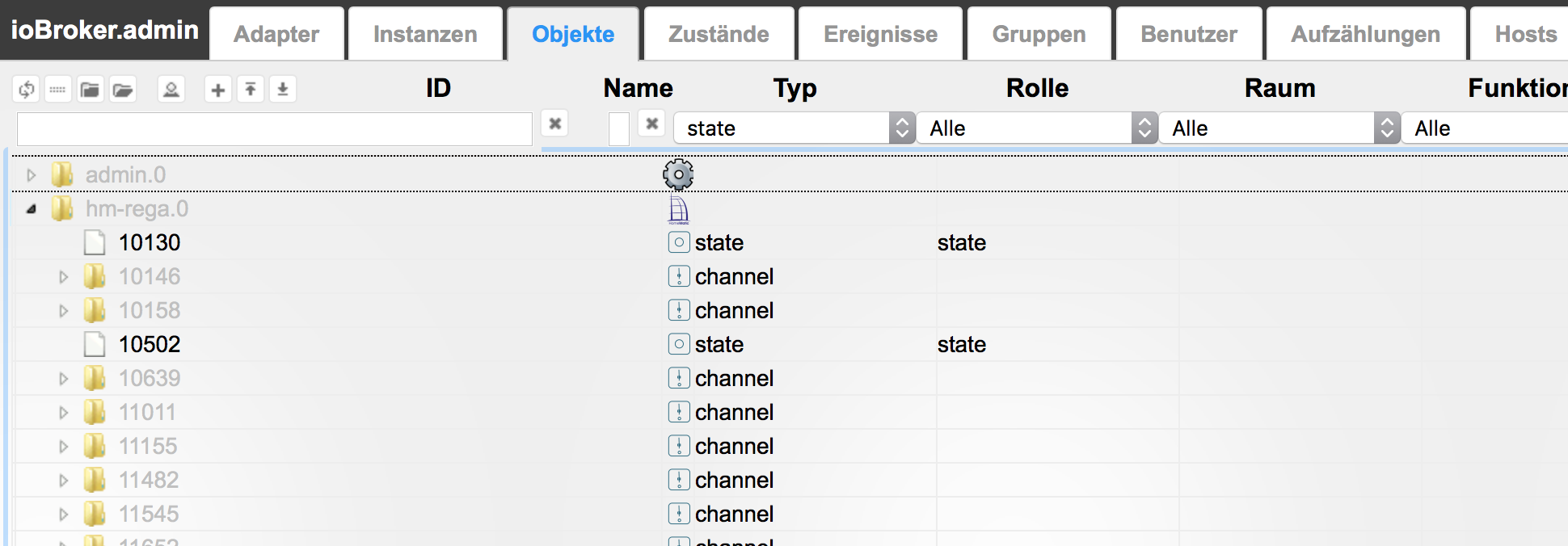1568x546 pixels.
Task: Switch to the Instanzen tab
Action: (x=425, y=34)
